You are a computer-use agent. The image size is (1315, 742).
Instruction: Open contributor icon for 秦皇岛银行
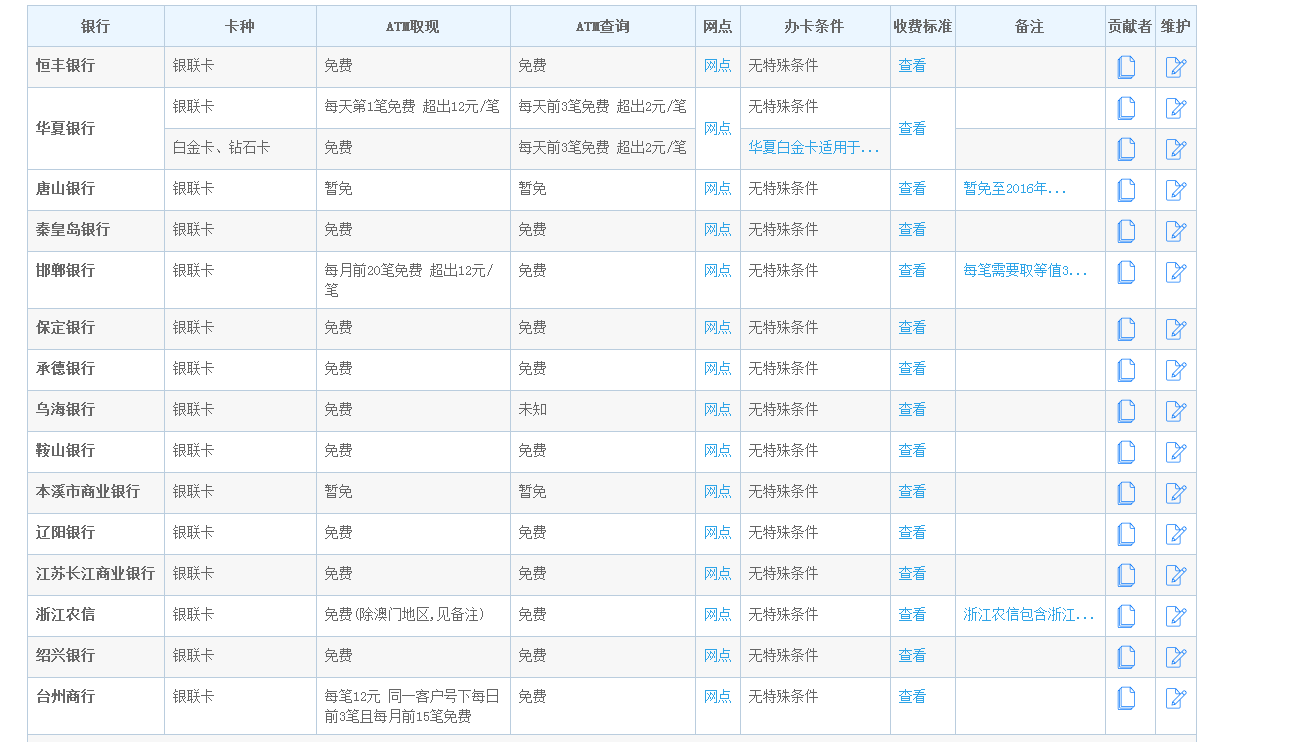[x=1126, y=231]
